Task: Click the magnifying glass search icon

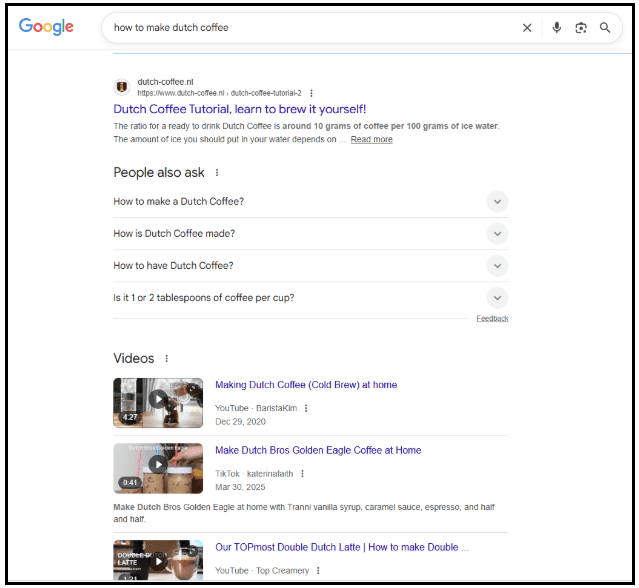Action: pyautogui.click(x=605, y=28)
